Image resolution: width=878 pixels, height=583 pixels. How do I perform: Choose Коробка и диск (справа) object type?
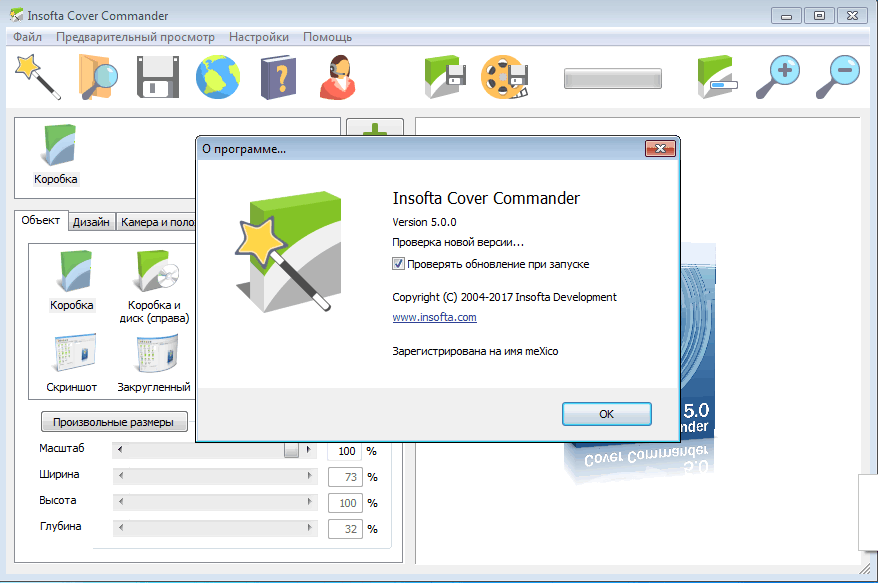pyautogui.click(x=154, y=287)
